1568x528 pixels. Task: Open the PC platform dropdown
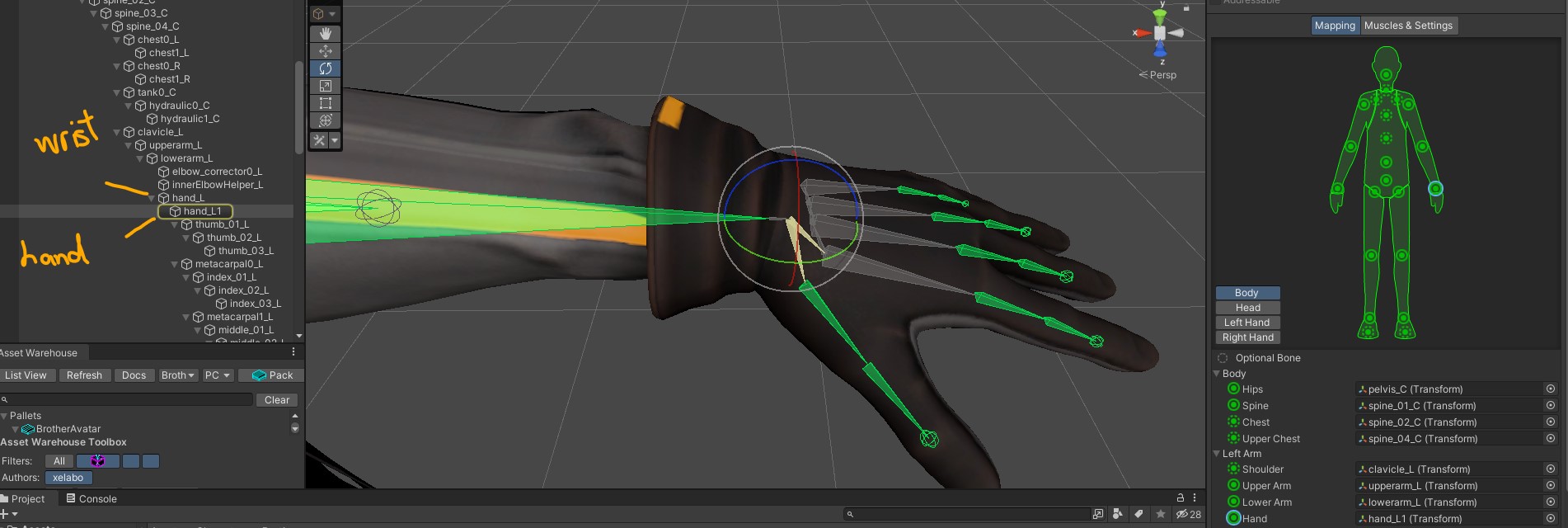click(x=218, y=375)
